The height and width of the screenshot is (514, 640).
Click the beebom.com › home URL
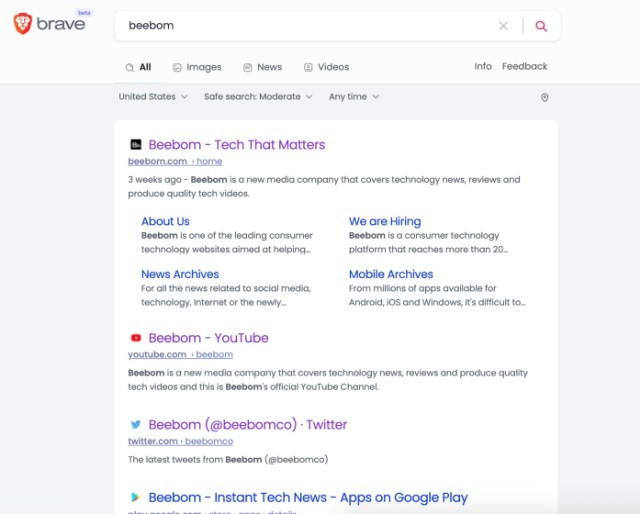point(175,161)
